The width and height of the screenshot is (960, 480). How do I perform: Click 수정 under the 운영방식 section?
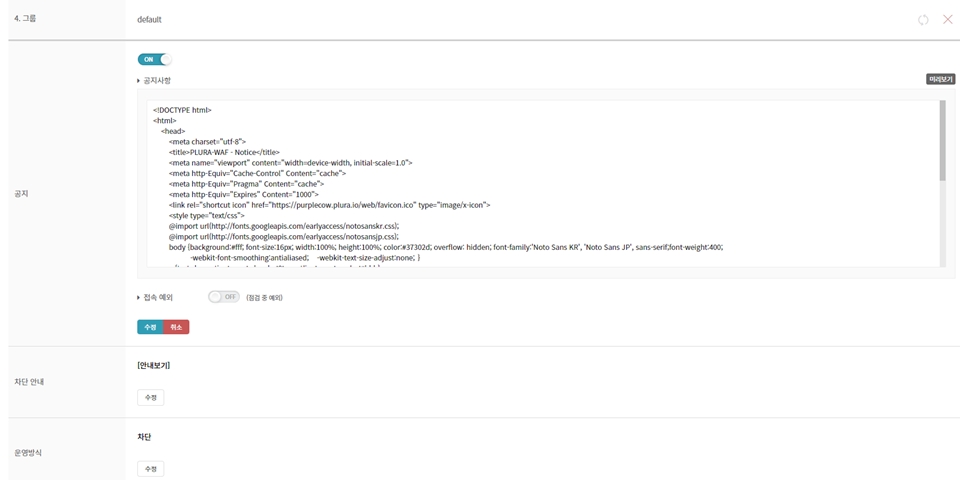[150, 469]
